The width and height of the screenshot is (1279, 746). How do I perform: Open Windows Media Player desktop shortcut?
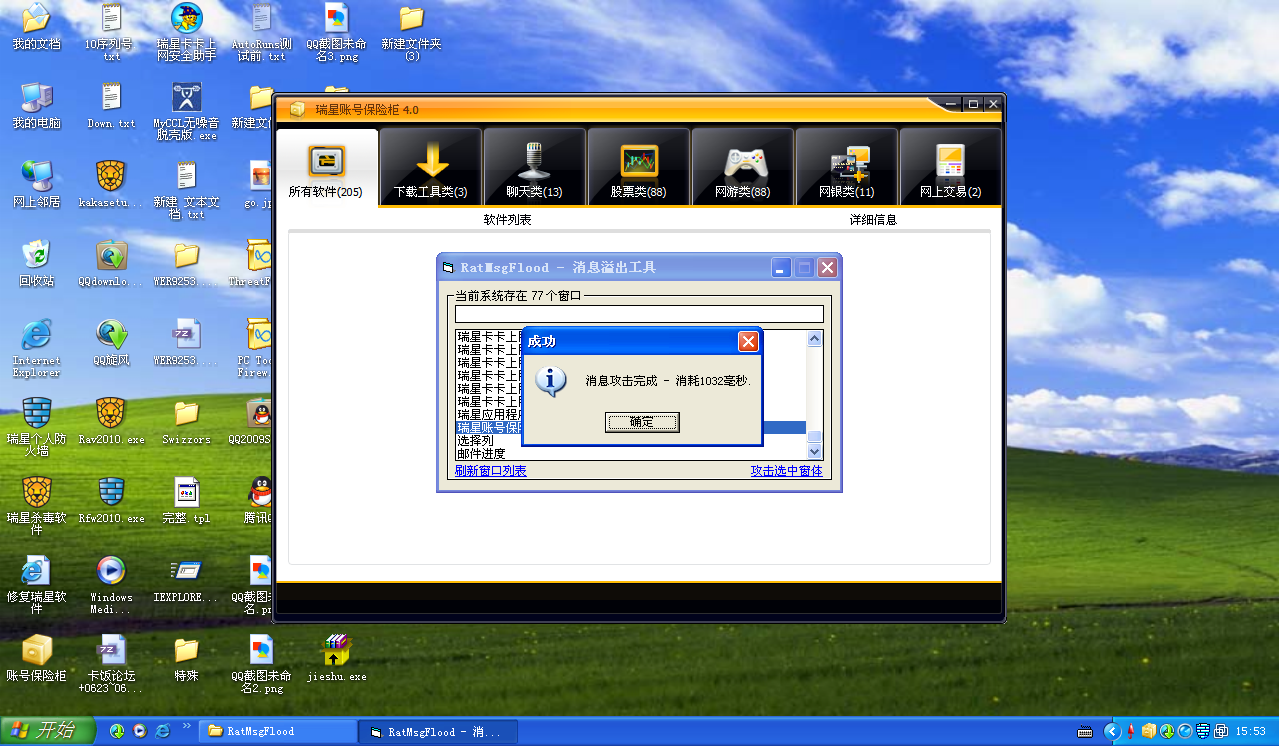coord(111,584)
